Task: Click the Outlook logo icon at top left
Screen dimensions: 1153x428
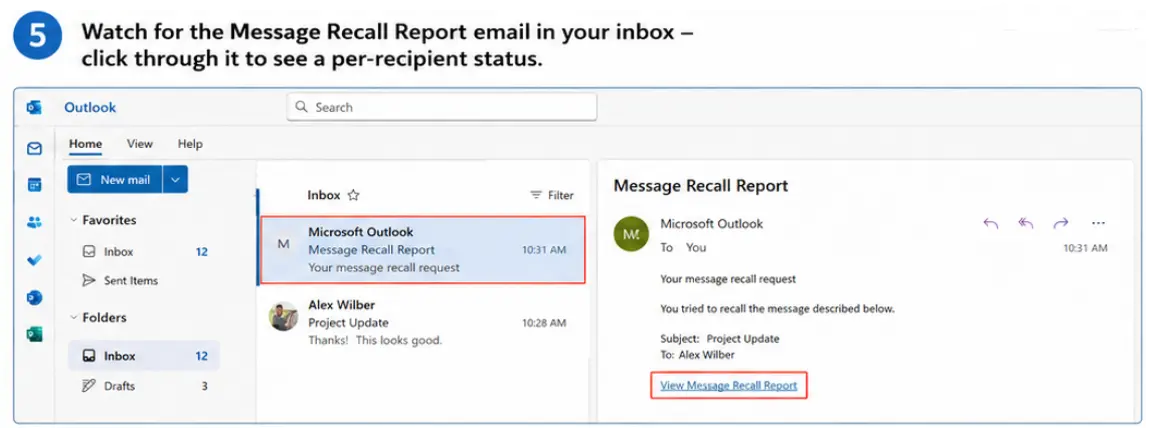Action: [34, 107]
